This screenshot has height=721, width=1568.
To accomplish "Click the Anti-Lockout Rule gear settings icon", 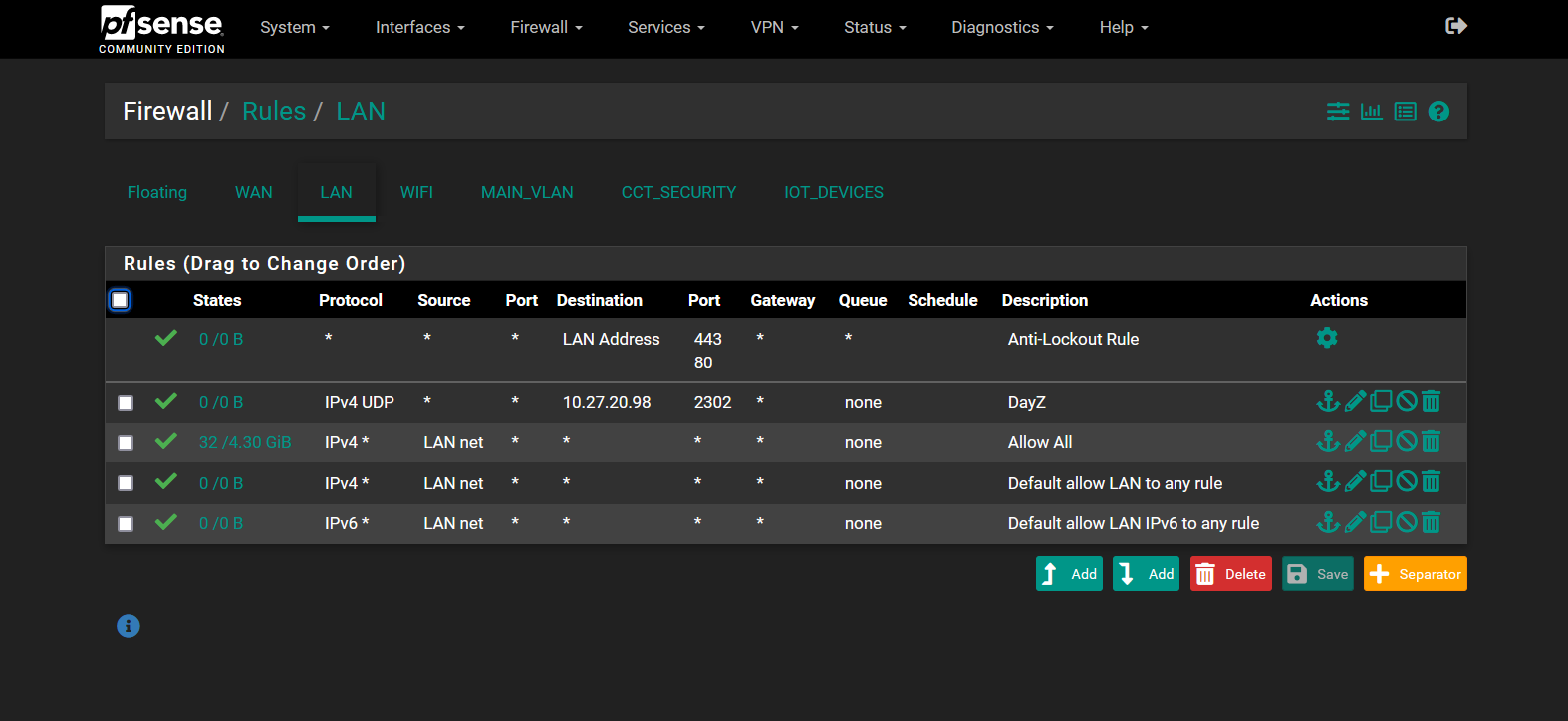I will [x=1327, y=338].
